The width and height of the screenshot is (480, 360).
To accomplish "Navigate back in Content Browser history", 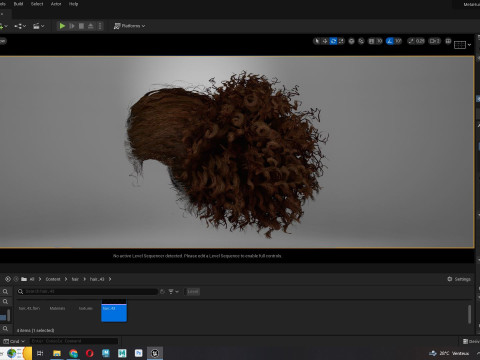I will coord(8,279).
